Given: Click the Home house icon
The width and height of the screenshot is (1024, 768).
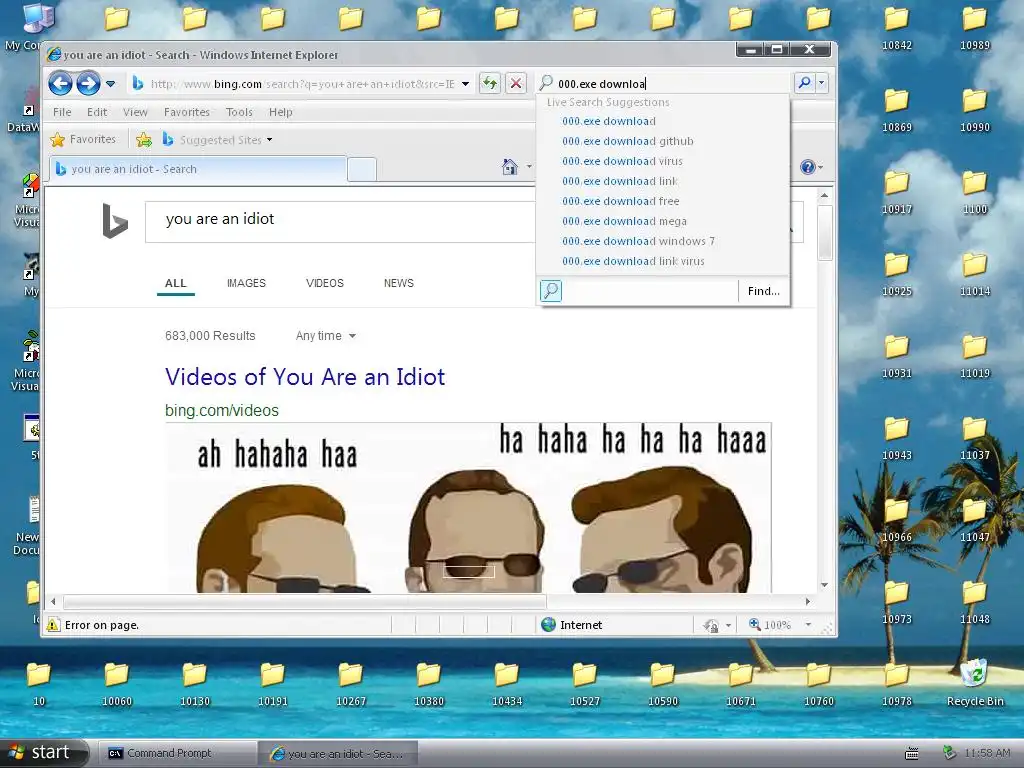Looking at the screenshot, I should [x=509, y=167].
